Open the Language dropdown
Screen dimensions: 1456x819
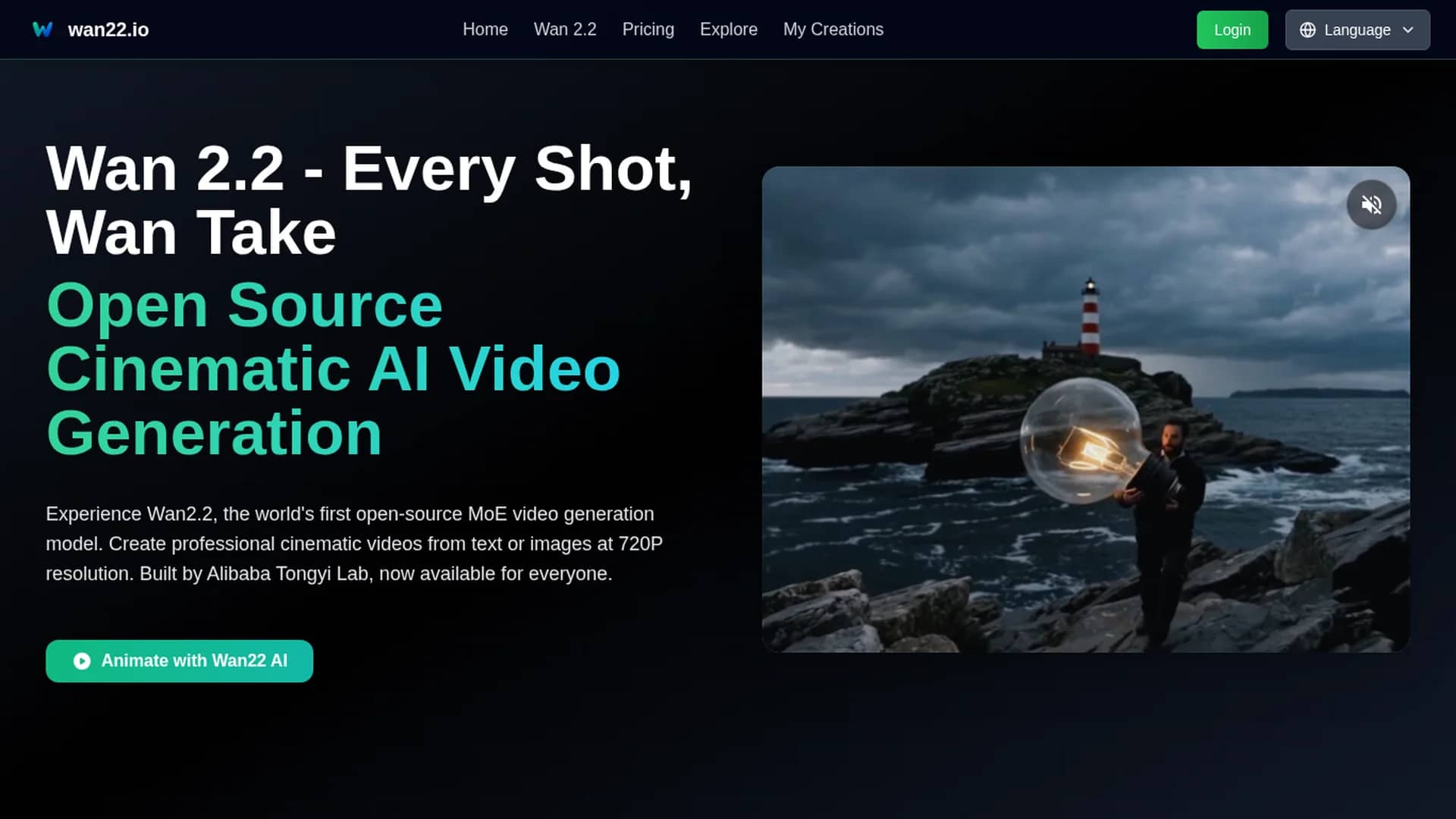pyautogui.click(x=1357, y=30)
